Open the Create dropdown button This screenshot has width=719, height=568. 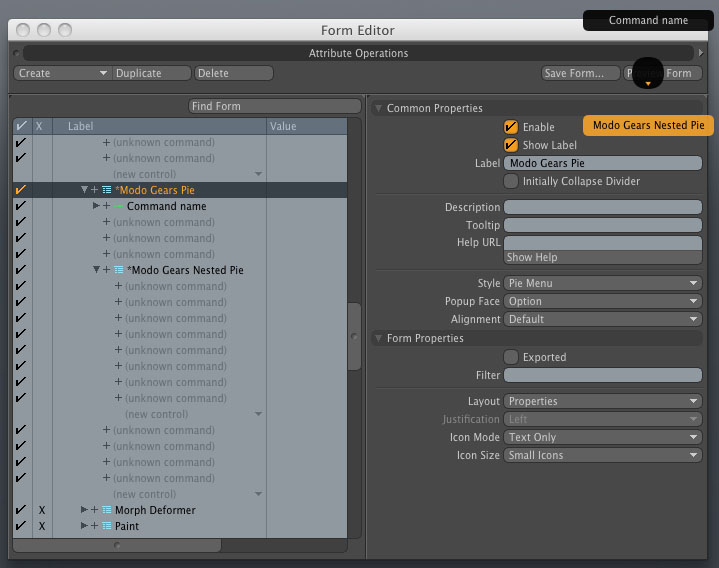pos(62,73)
